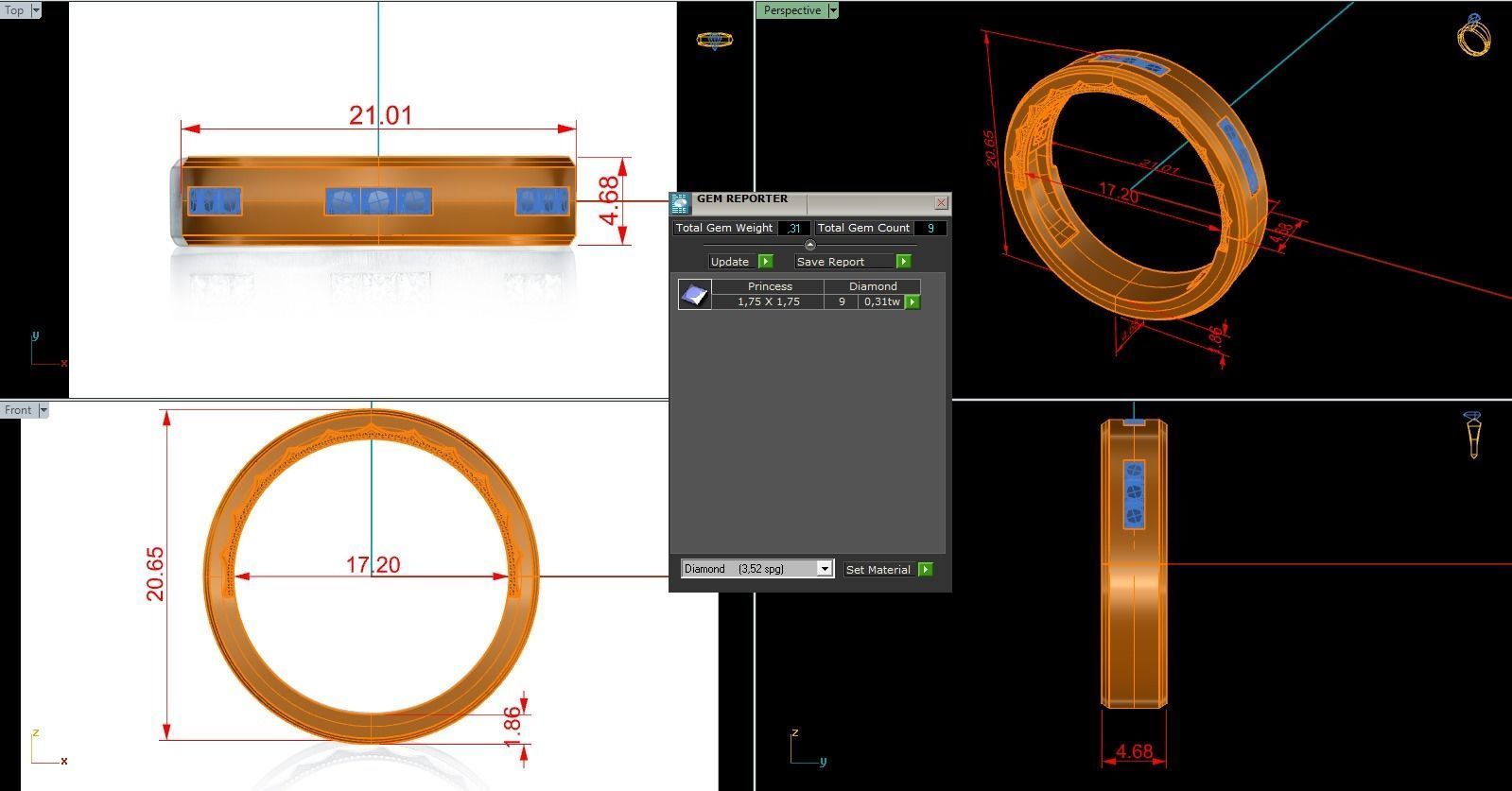Click the ZY axis indicator in right view
1512x791 pixels.
pyautogui.click(x=808, y=747)
